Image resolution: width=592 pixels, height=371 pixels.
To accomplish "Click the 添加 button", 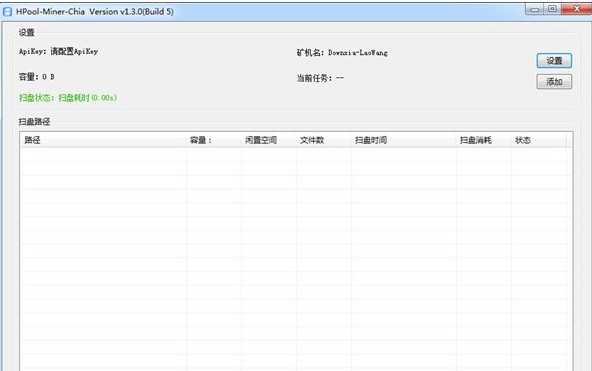I will 554,82.
